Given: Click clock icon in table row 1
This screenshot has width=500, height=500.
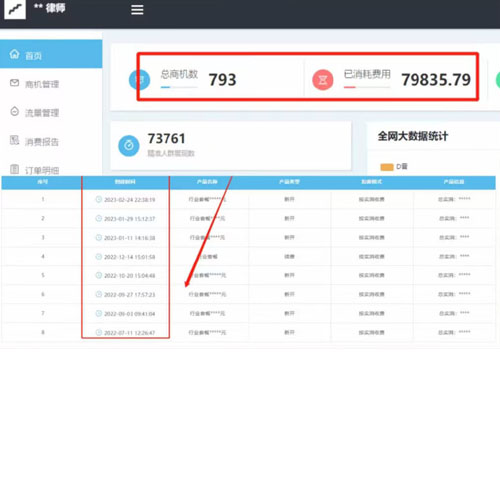Looking at the screenshot, I should (x=99, y=199).
